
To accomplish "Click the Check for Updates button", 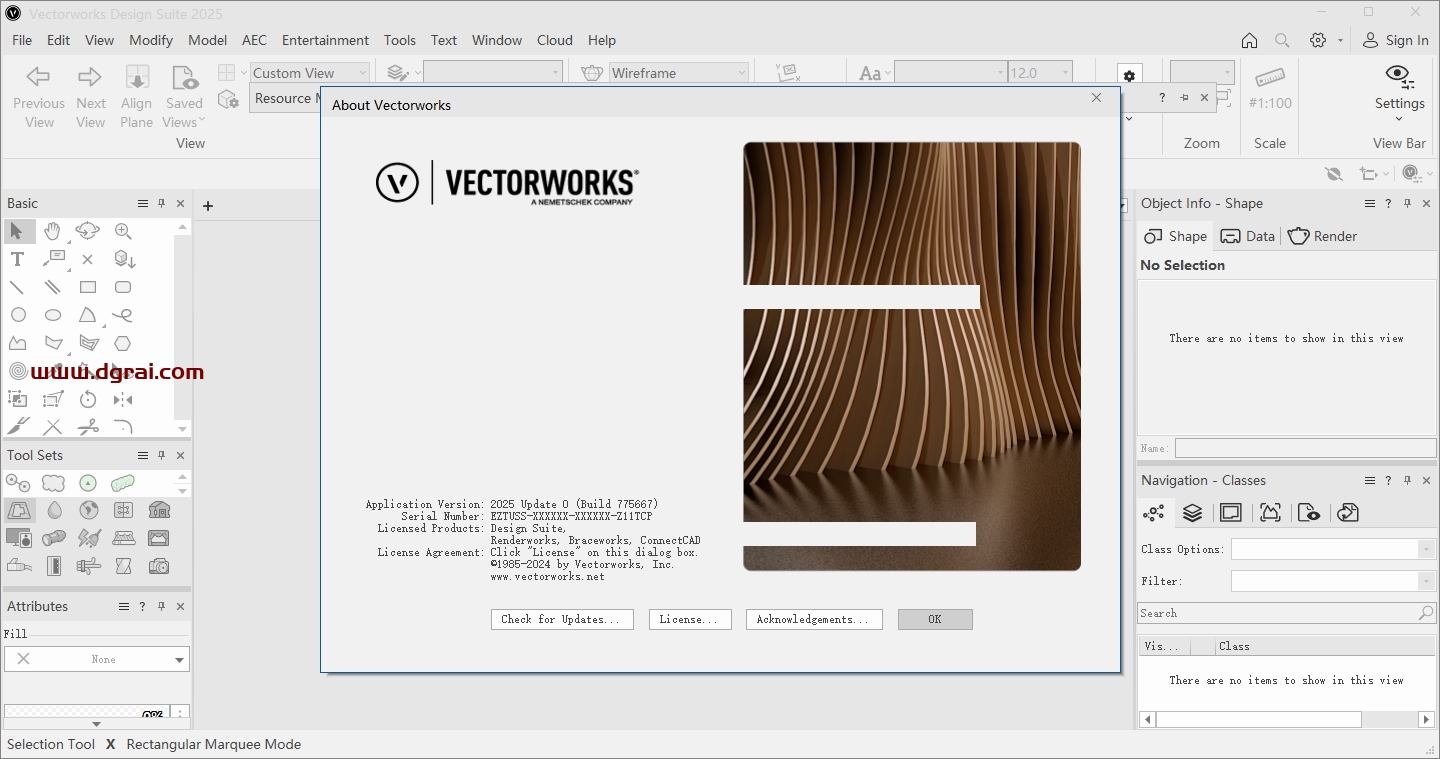I will point(561,619).
